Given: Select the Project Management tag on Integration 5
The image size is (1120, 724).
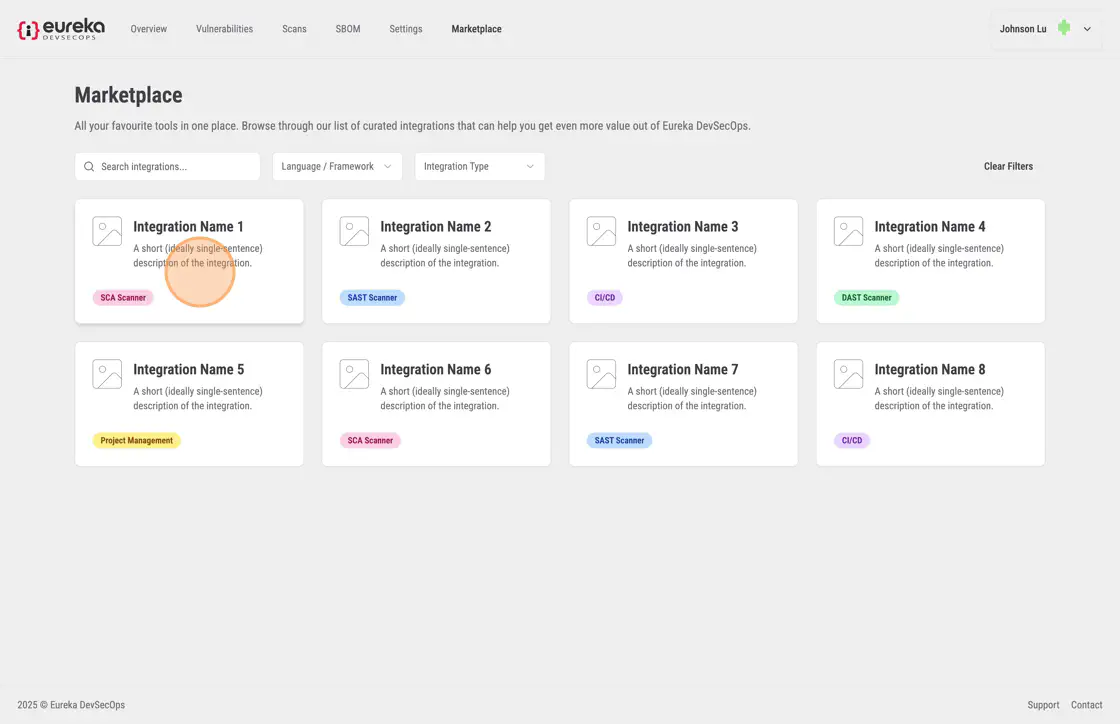Looking at the screenshot, I should click(137, 441).
